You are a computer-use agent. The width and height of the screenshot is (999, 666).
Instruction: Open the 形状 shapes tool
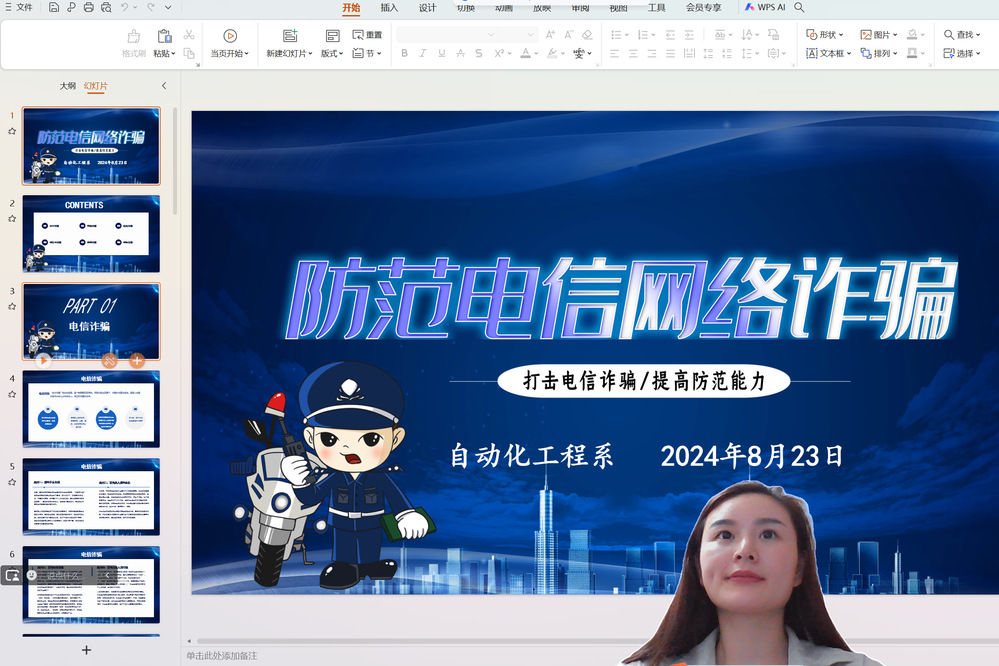point(826,35)
